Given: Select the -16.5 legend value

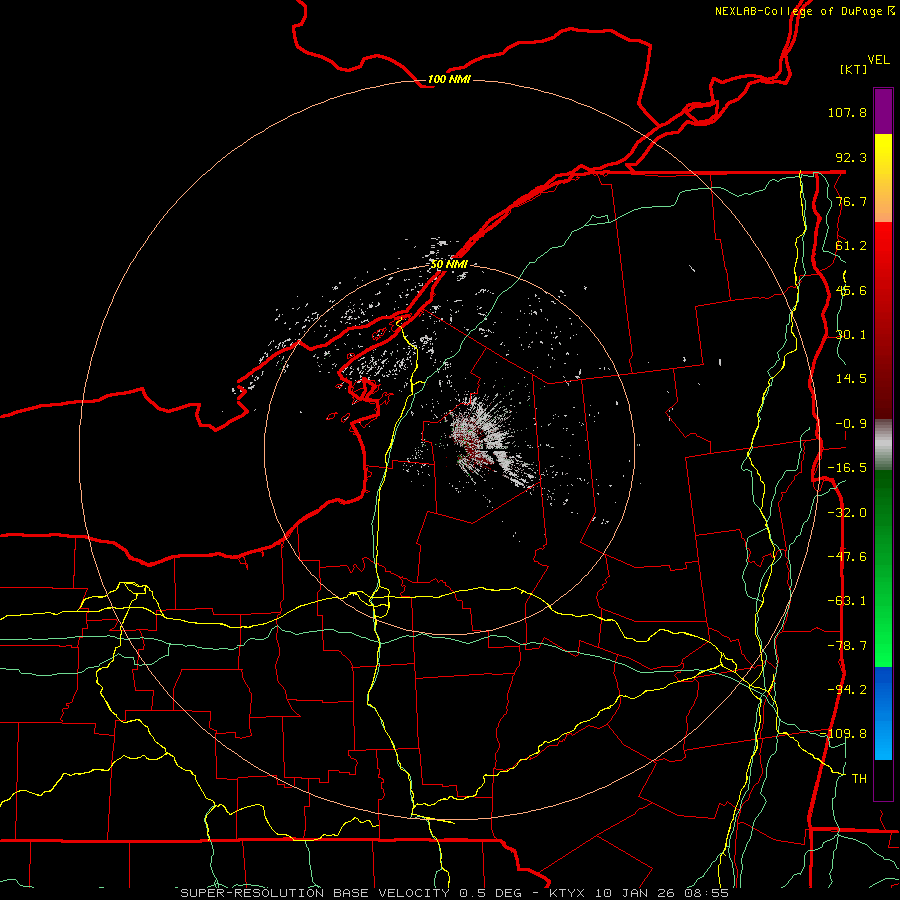Looking at the screenshot, I should click(x=847, y=468).
